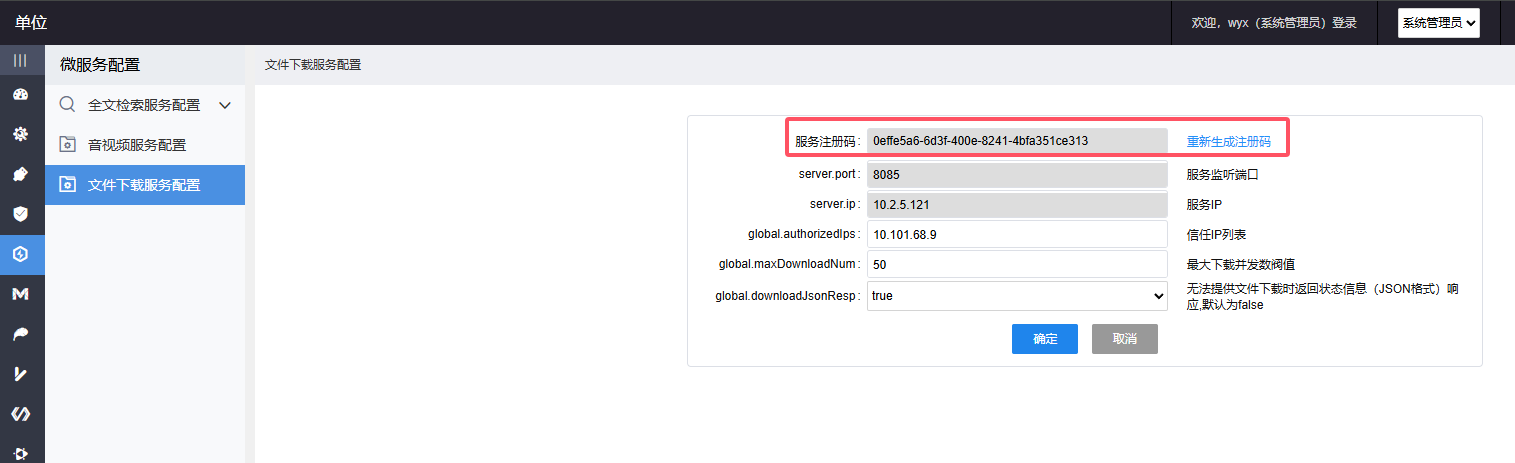The height and width of the screenshot is (463, 1515).
Task: Click the gear settings icon in sidebar
Action: click(20, 134)
